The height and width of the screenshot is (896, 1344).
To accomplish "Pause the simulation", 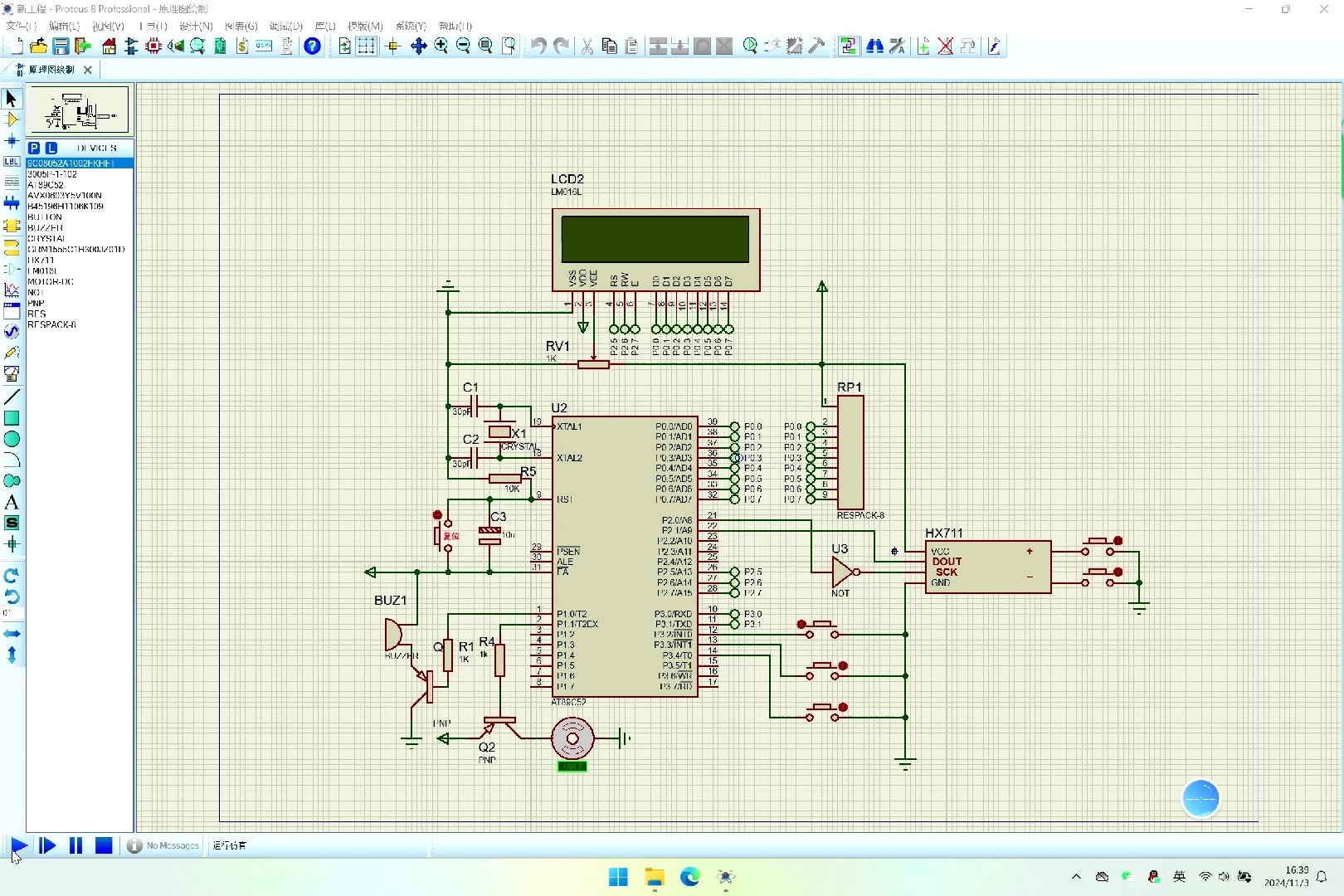I will click(x=75, y=845).
